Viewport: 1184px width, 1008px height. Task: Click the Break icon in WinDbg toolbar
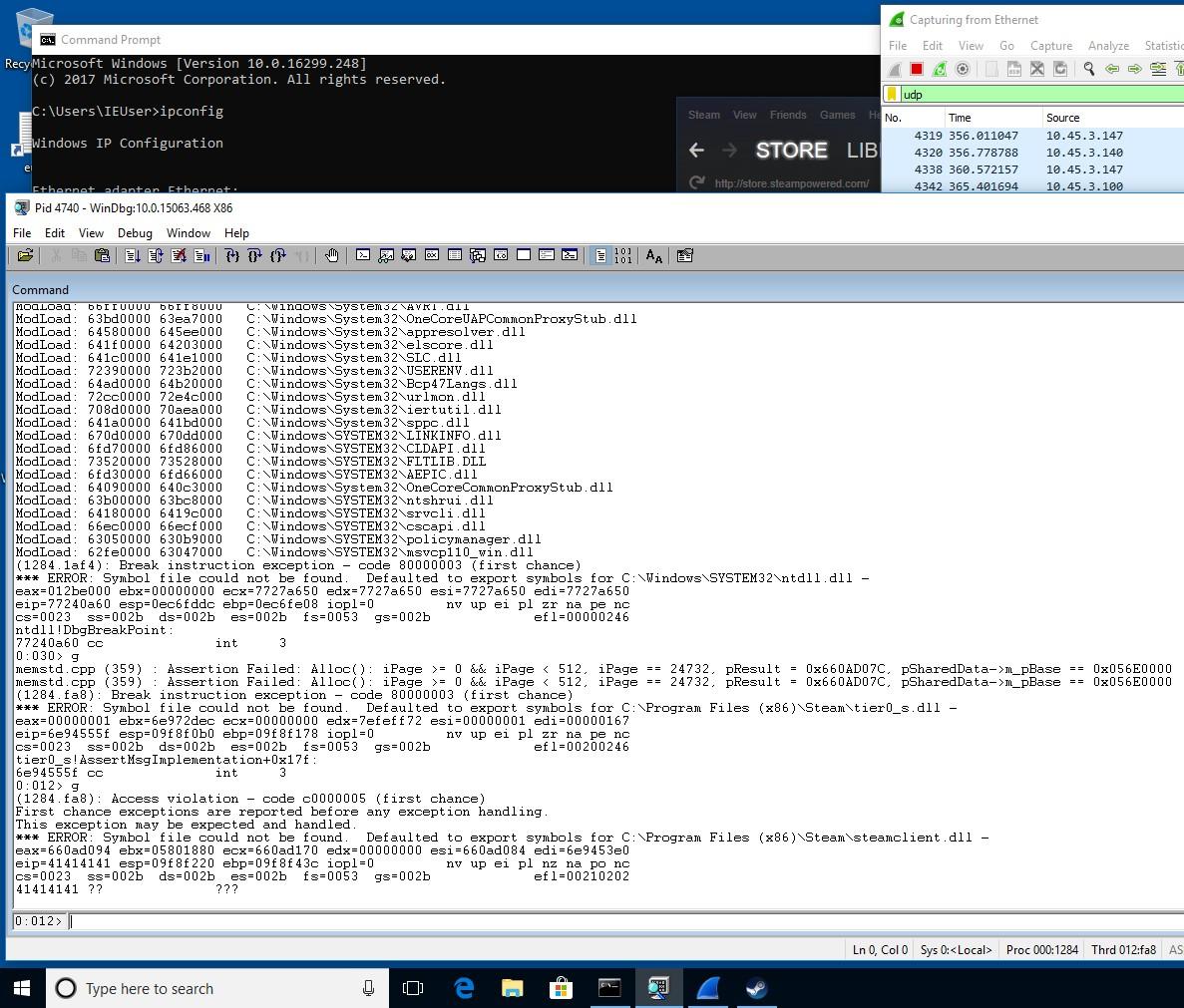point(202,256)
